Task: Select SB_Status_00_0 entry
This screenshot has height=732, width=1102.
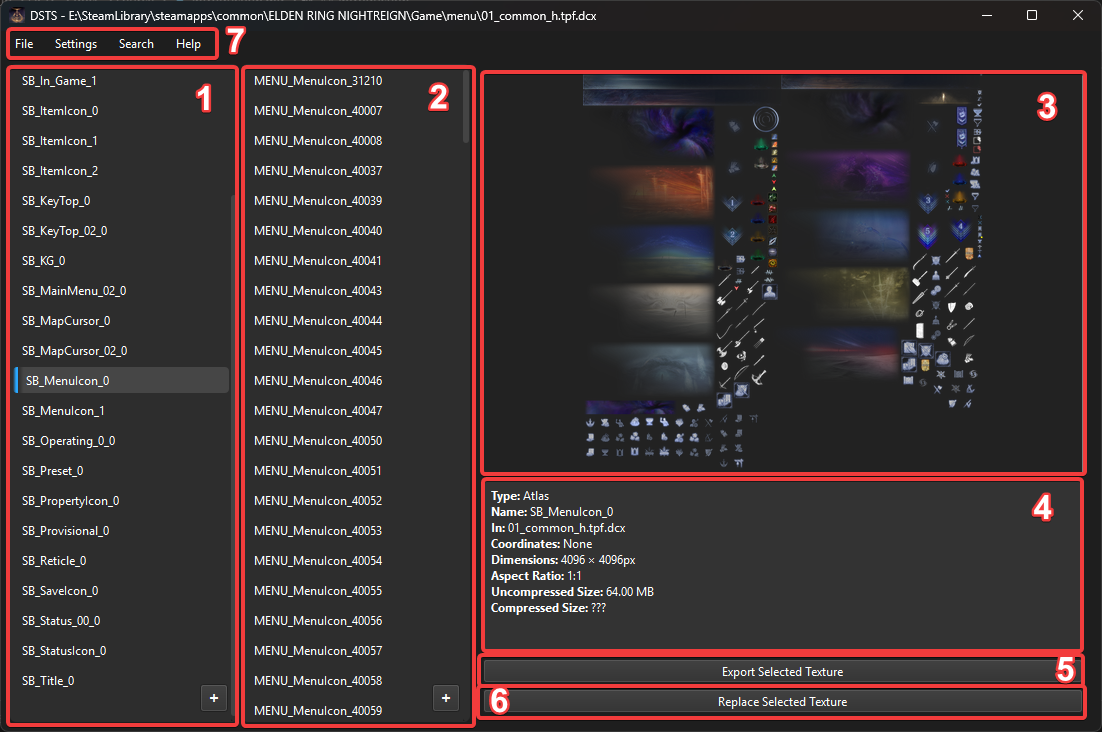Action: coord(122,620)
